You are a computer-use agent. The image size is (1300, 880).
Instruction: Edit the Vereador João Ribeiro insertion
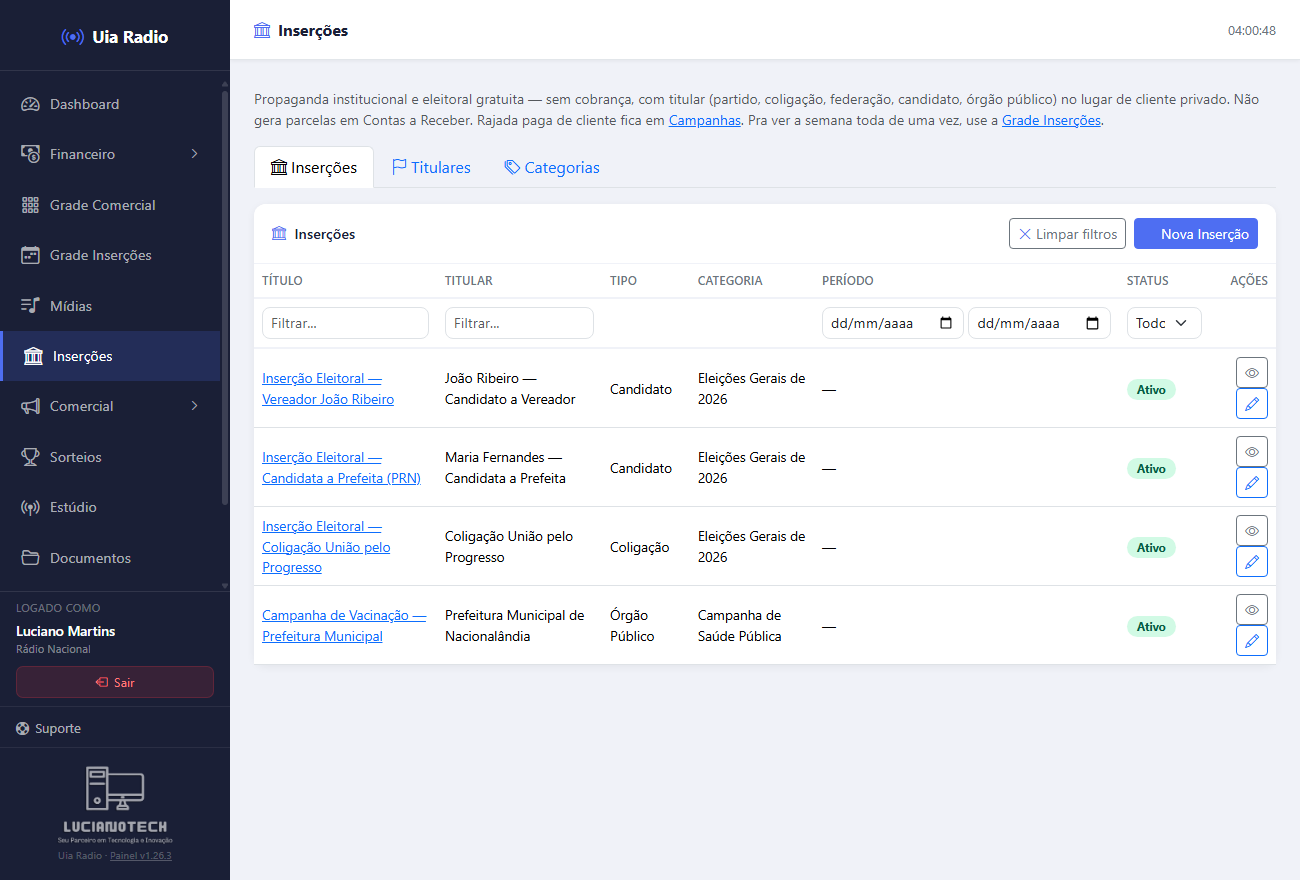(x=1251, y=403)
